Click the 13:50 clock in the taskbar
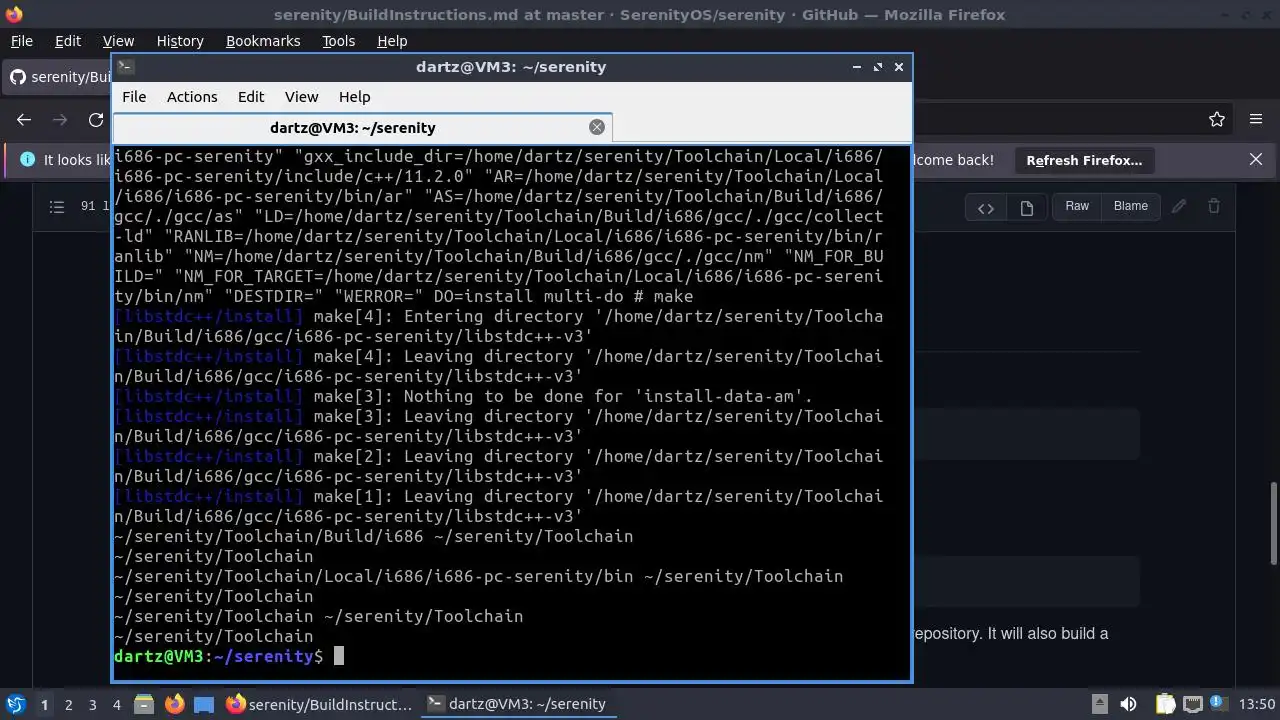This screenshot has height=720, width=1280. click(1258, 704)
